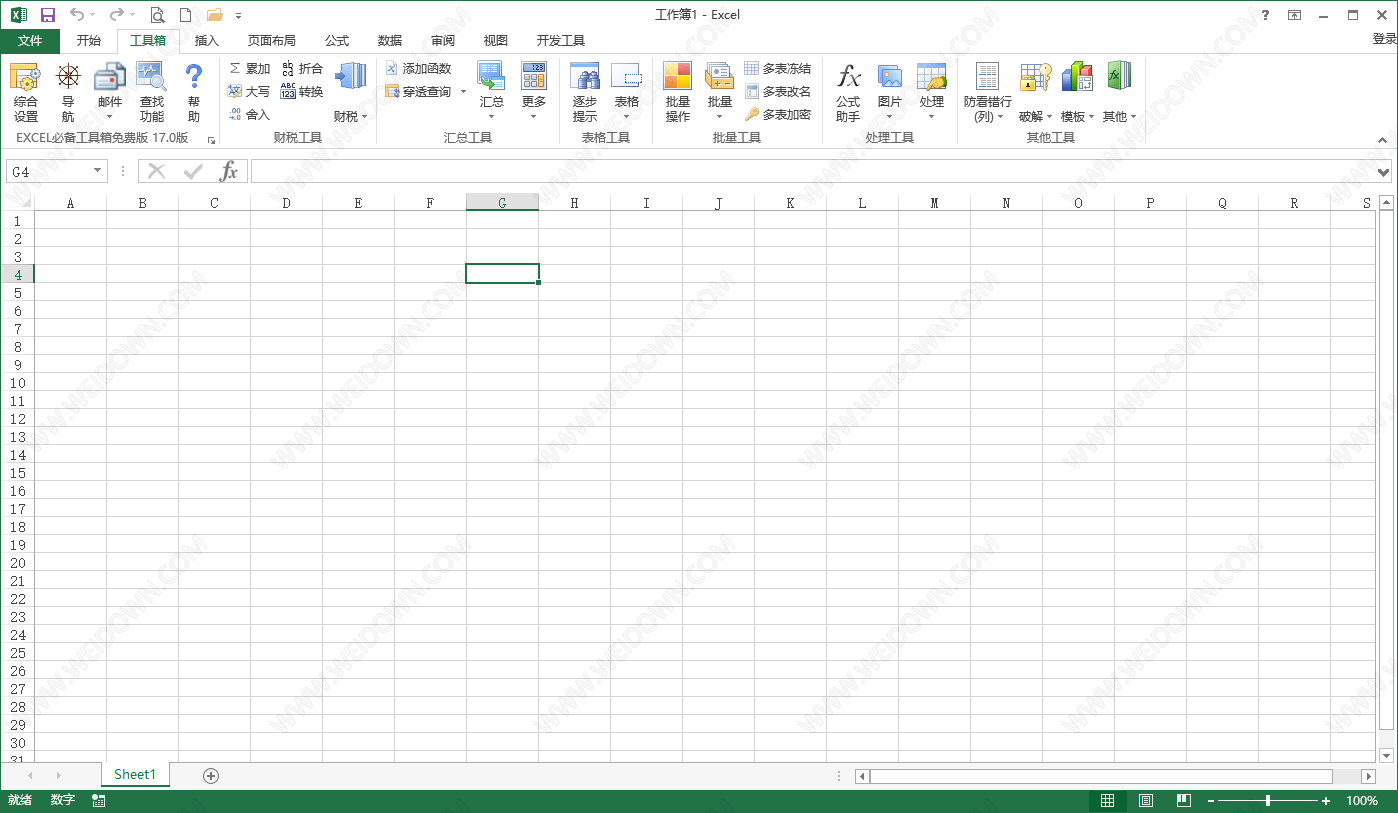Click the Undo arrow in the quick access toolbar

coord(76,15)
